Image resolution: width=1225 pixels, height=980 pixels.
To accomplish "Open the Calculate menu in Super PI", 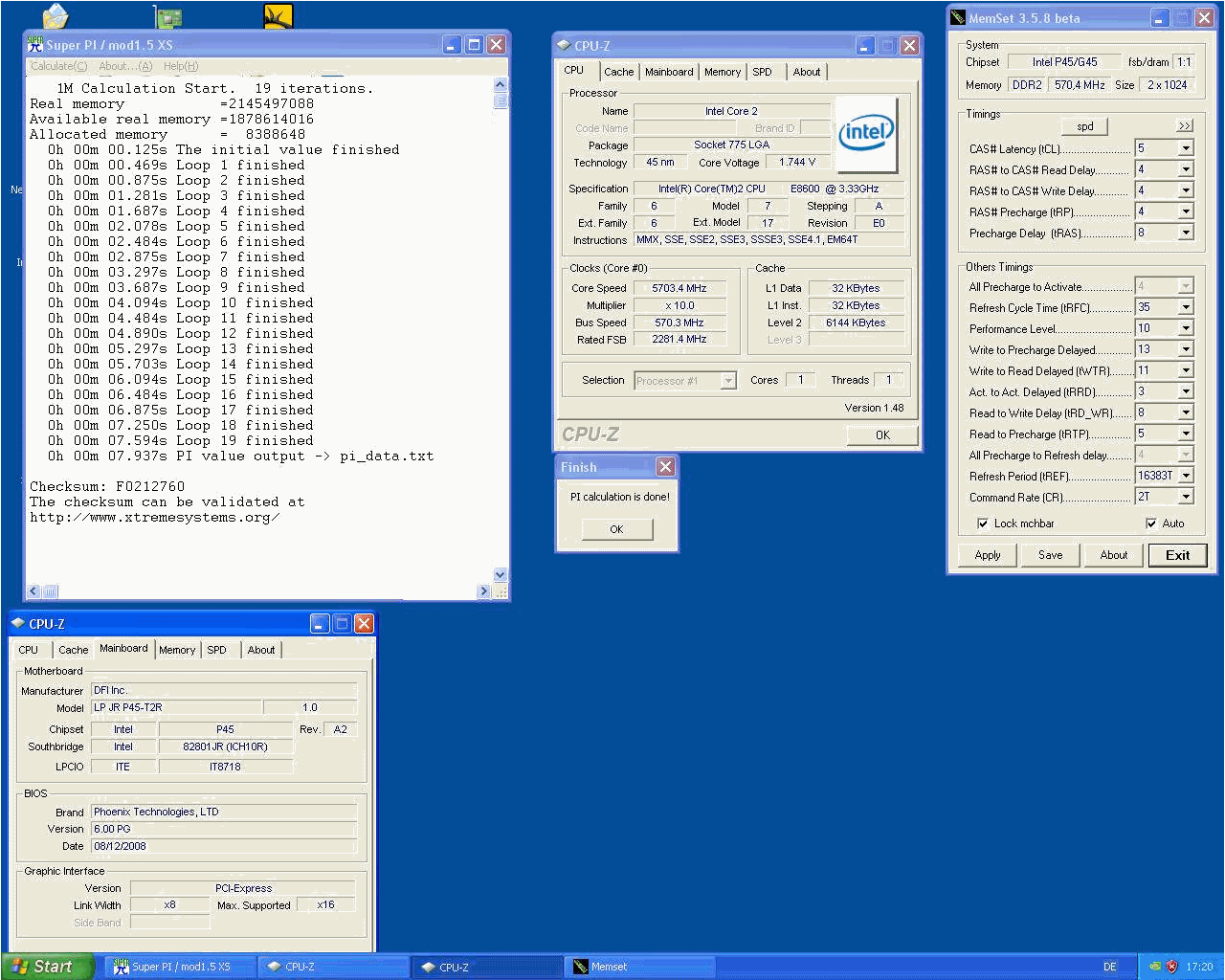I will point(58,66).
